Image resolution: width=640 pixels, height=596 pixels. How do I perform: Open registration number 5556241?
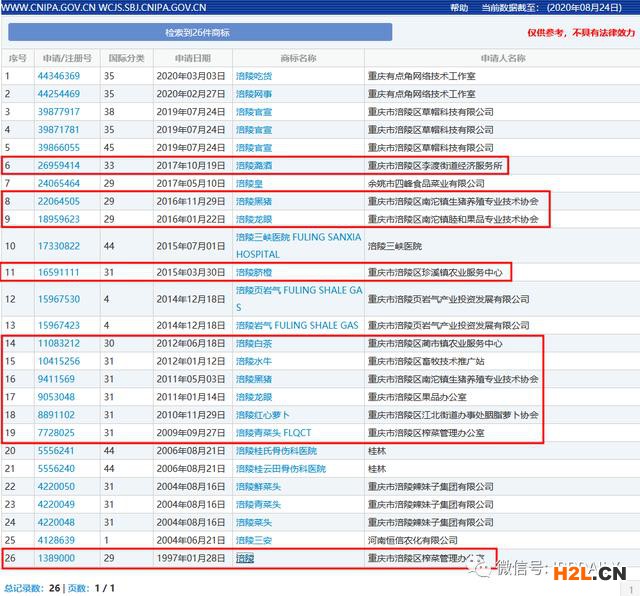[56, 451]
